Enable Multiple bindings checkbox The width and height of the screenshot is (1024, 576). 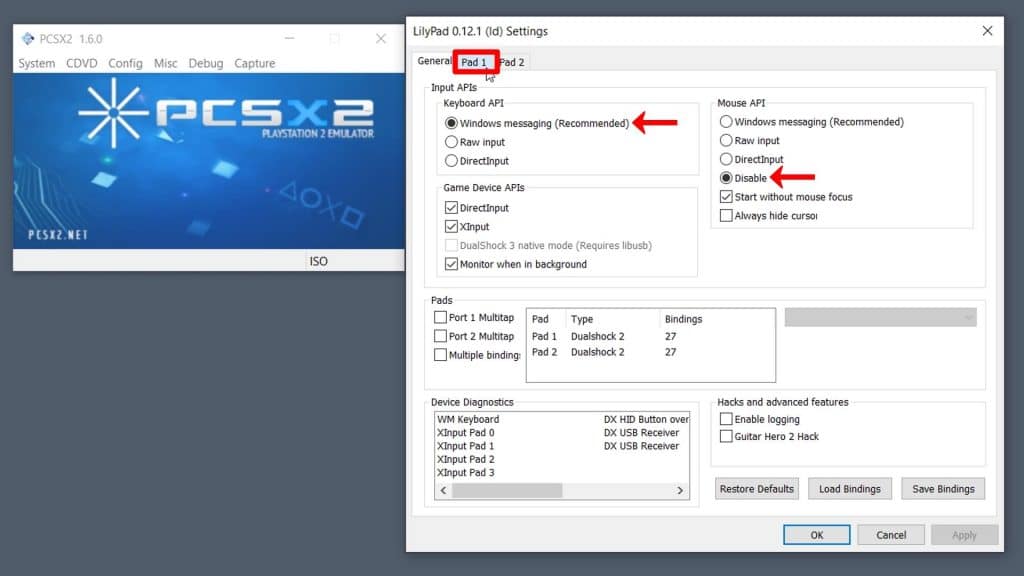point(440,355)
